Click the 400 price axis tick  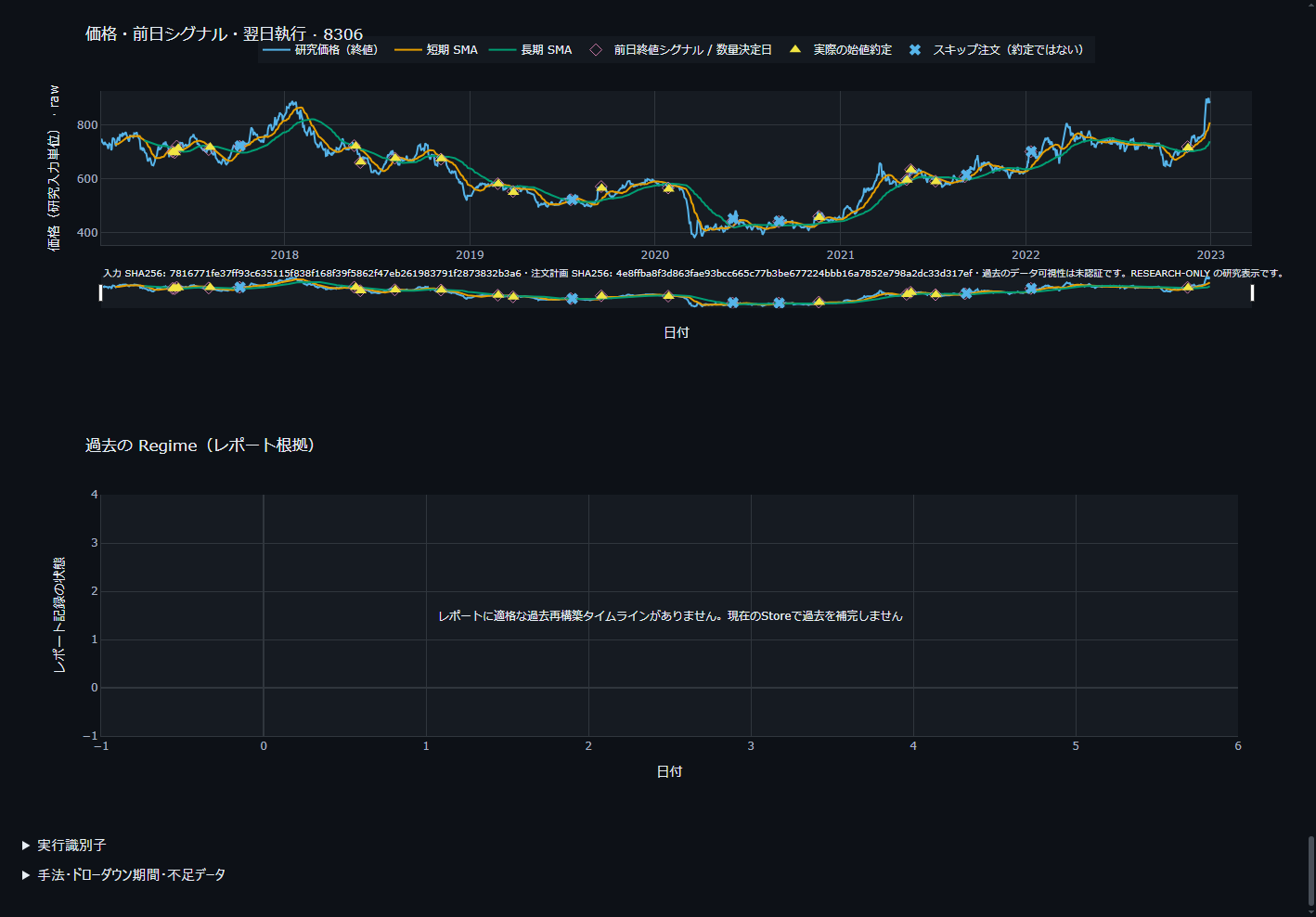[87, 233]
